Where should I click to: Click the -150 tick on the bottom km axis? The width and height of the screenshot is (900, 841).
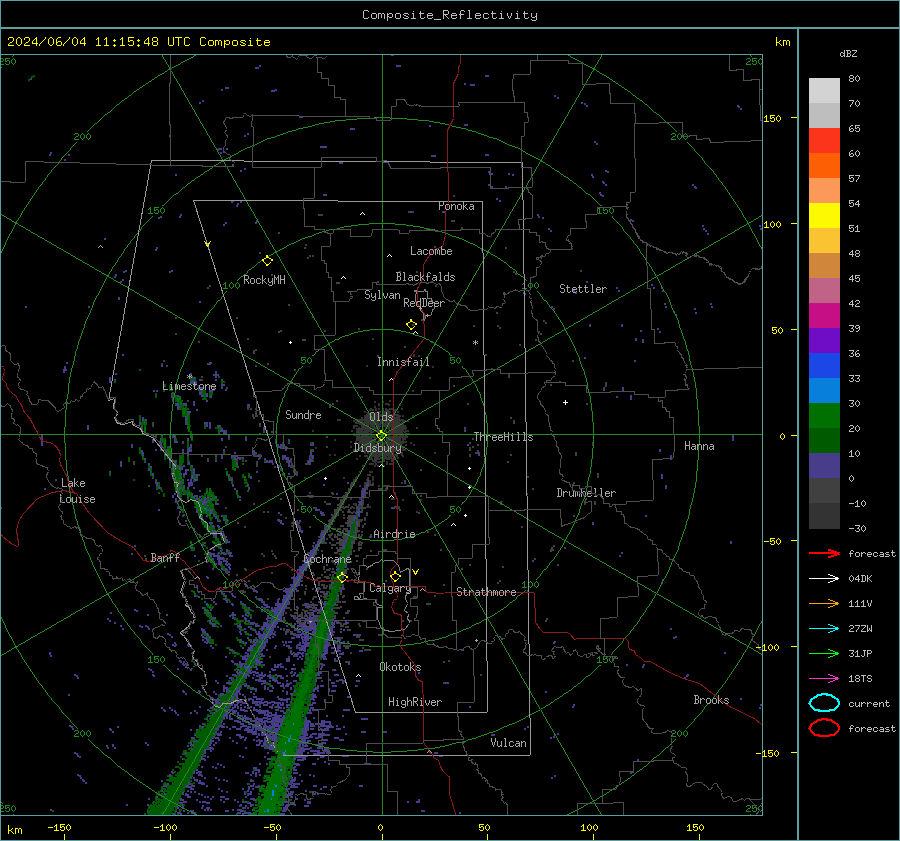(x=59, y=828)
